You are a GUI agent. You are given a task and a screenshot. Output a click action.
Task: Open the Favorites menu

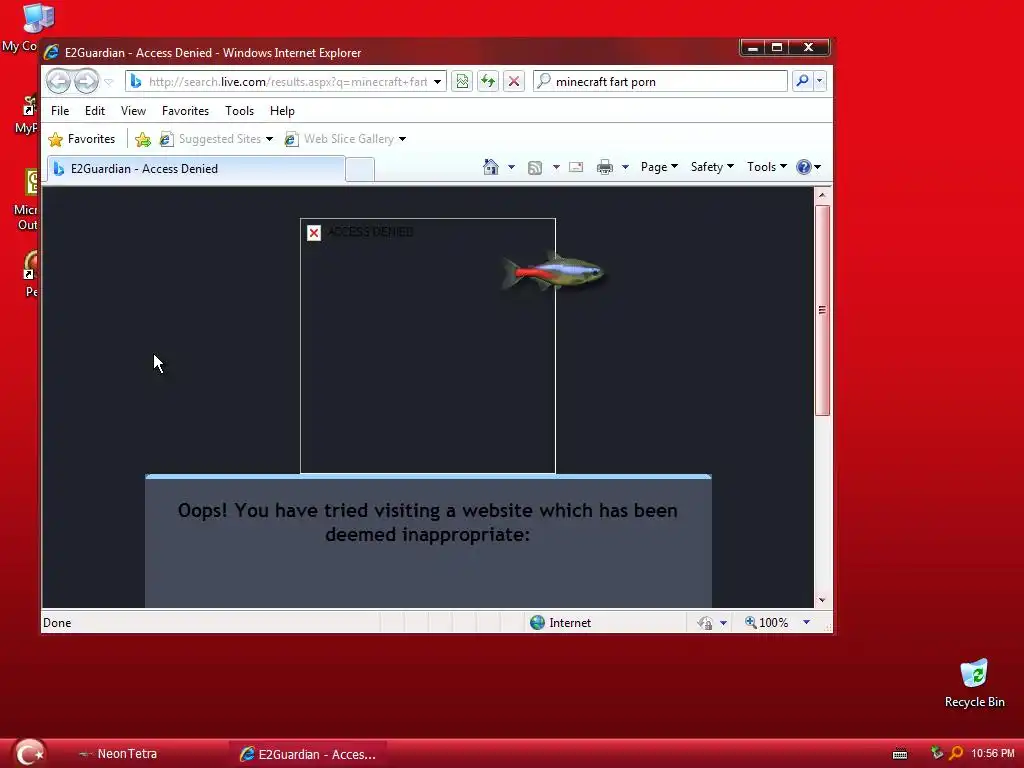pyautogui.click(x=185, y=111)
